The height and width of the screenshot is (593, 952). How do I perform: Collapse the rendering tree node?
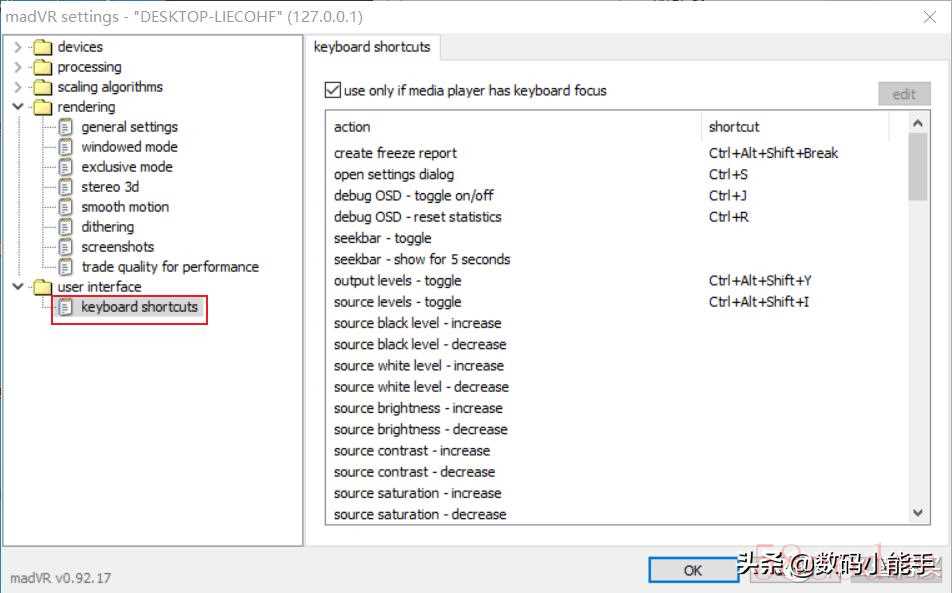coord(18,107)
